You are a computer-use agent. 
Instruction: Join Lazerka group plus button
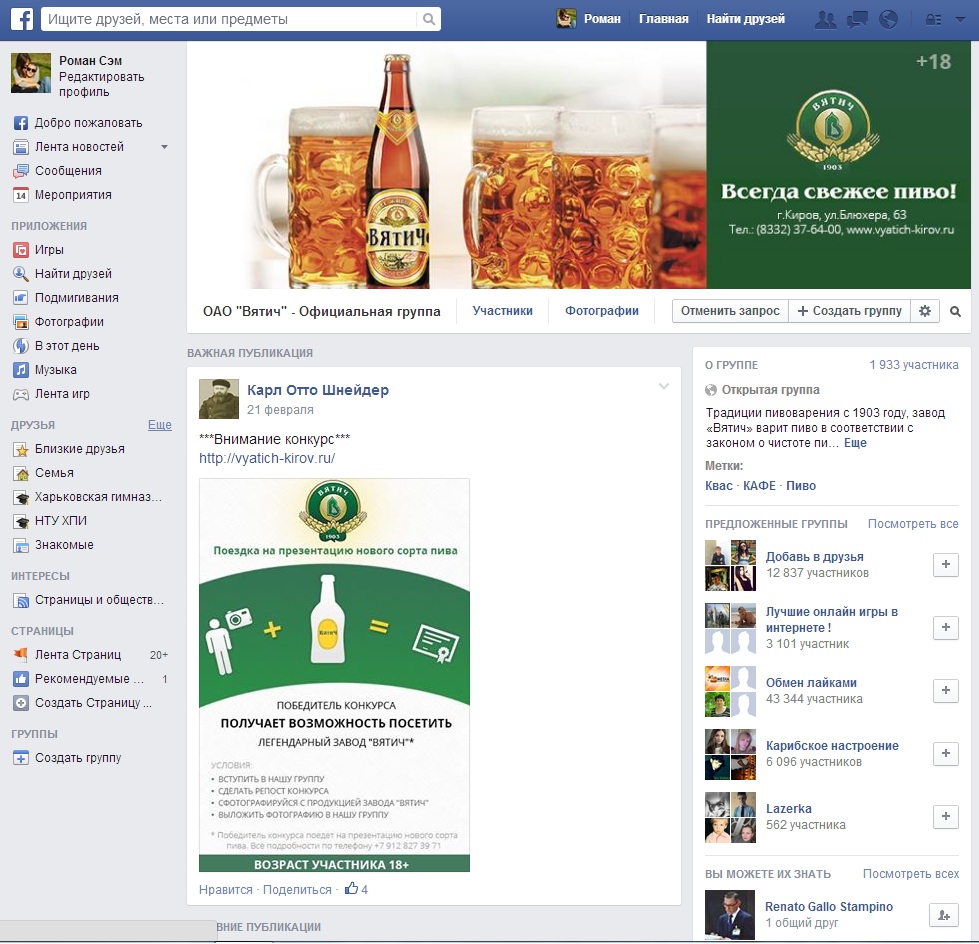click(x=945, y=816)
